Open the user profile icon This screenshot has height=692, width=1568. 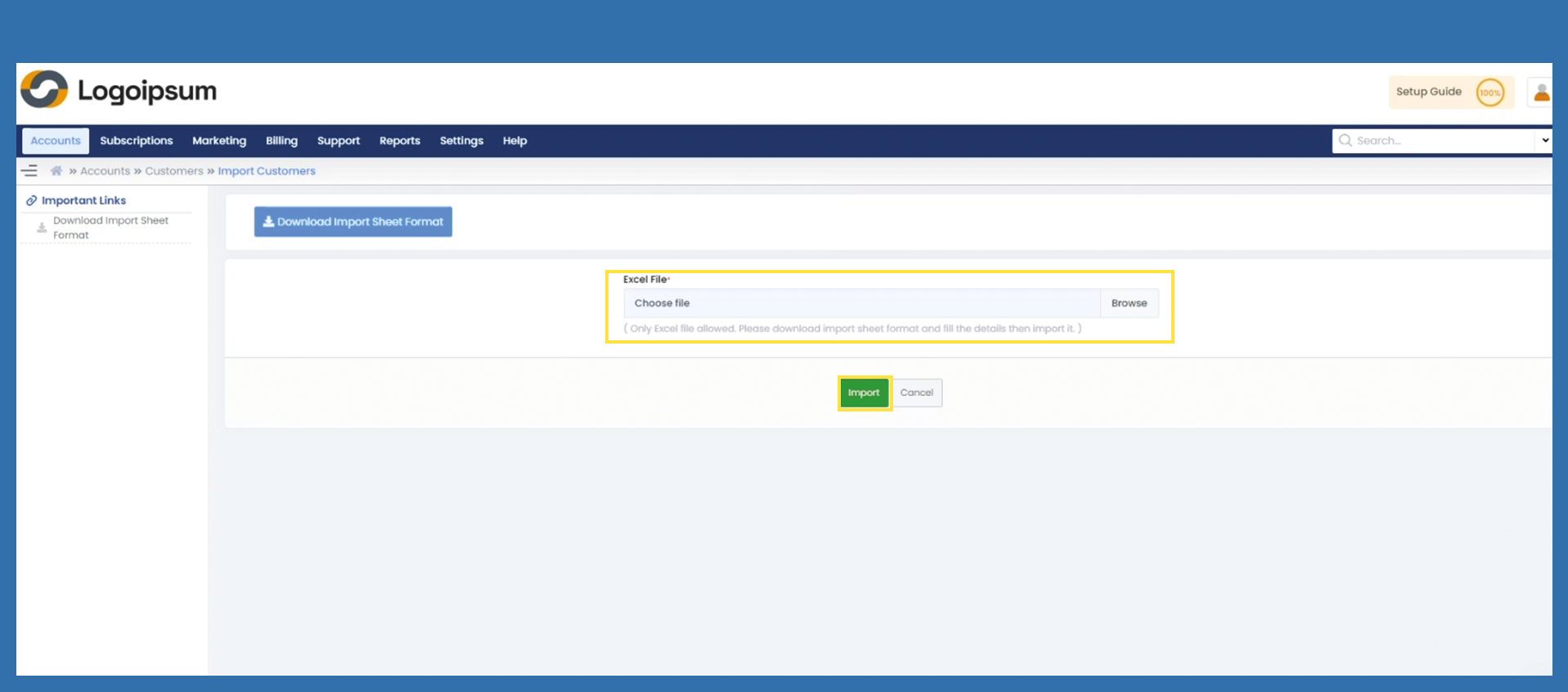coord(1541,92)
